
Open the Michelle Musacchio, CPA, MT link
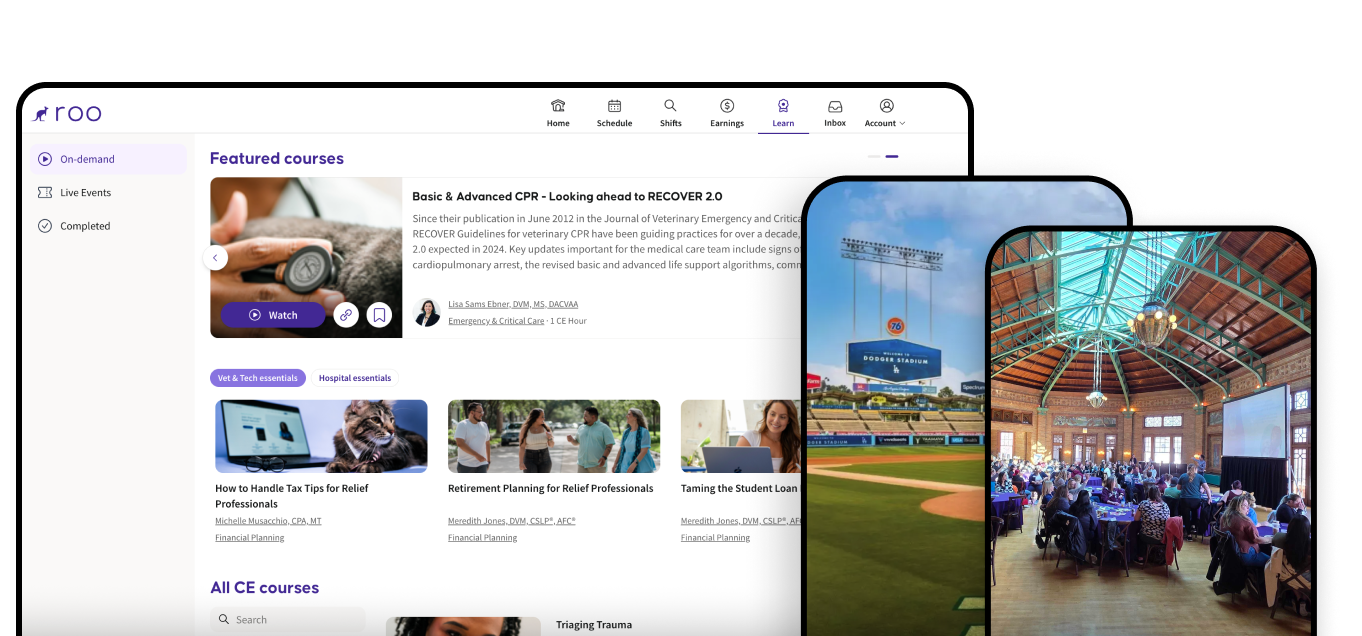(269, 521)
